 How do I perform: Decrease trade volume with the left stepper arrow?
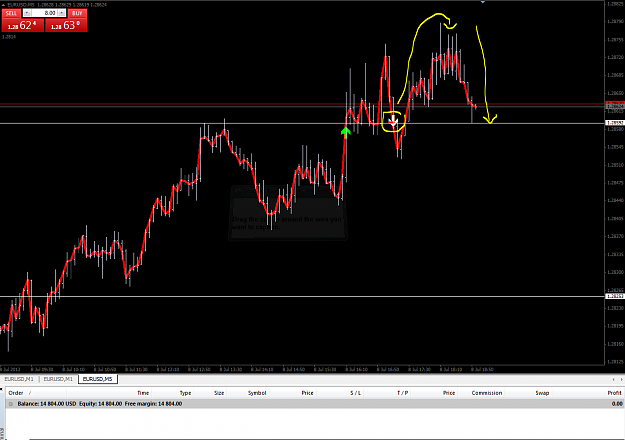click(27, 13)
